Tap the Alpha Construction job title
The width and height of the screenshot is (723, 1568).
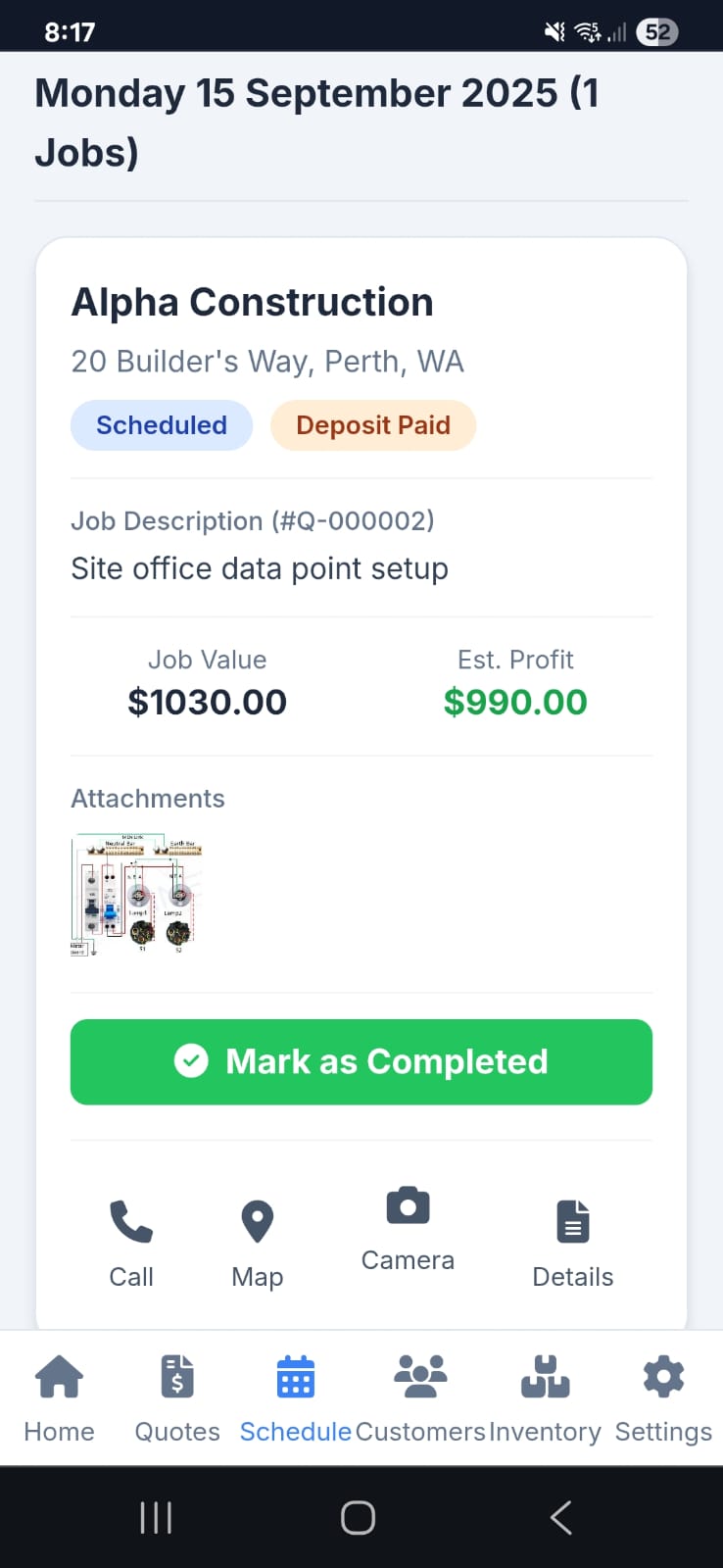tap(253, 302)
